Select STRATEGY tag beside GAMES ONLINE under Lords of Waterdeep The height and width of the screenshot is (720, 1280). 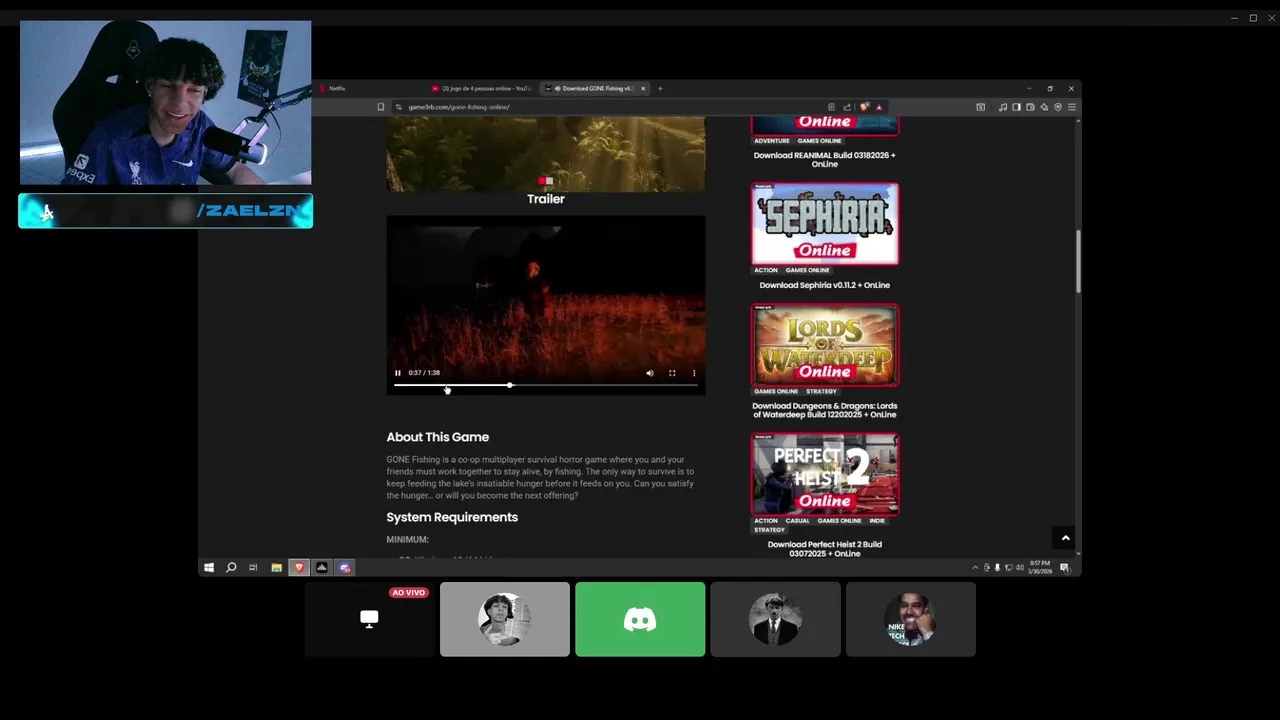821,391
